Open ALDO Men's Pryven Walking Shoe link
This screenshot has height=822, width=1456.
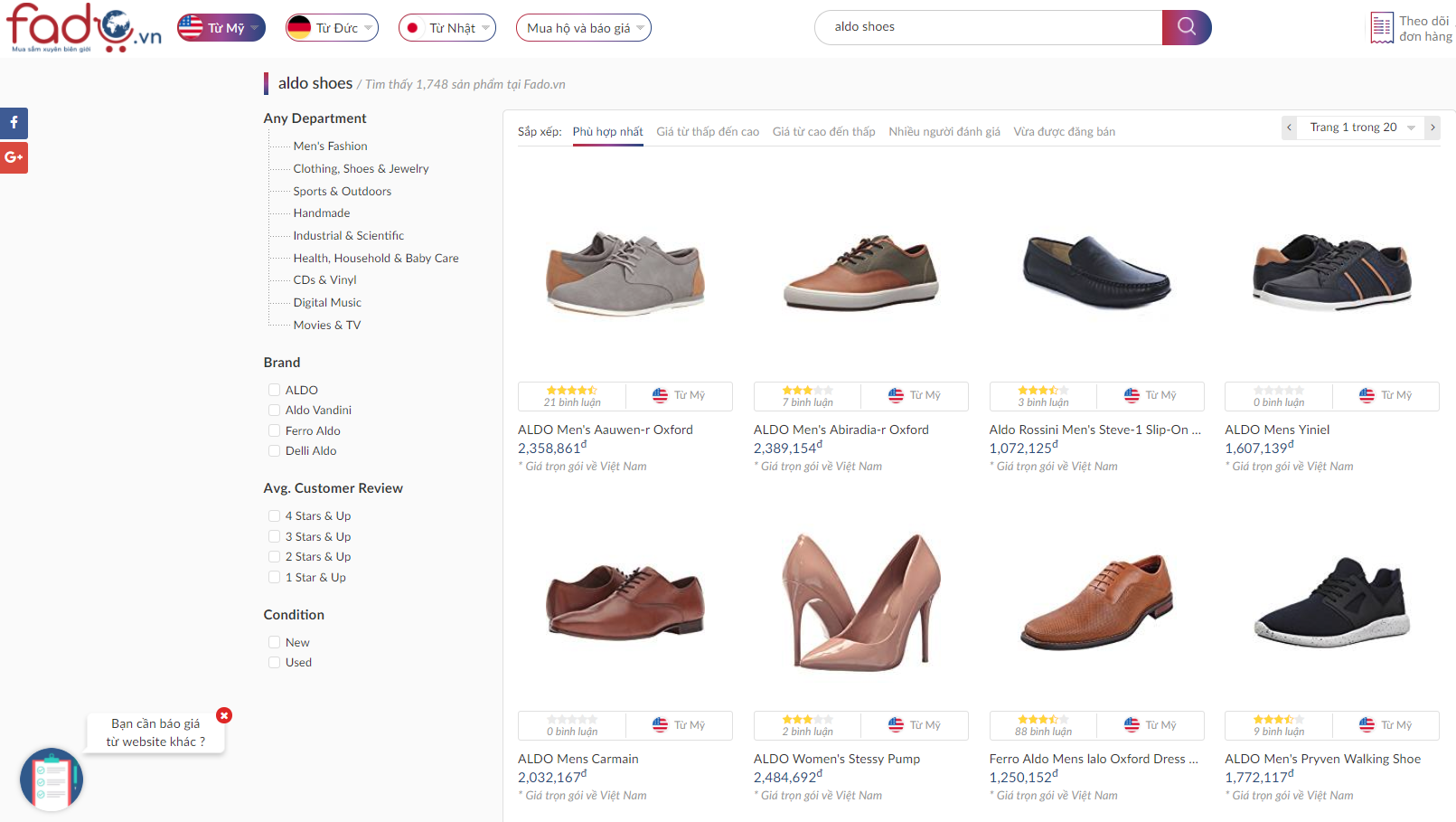click(1322, 759)
